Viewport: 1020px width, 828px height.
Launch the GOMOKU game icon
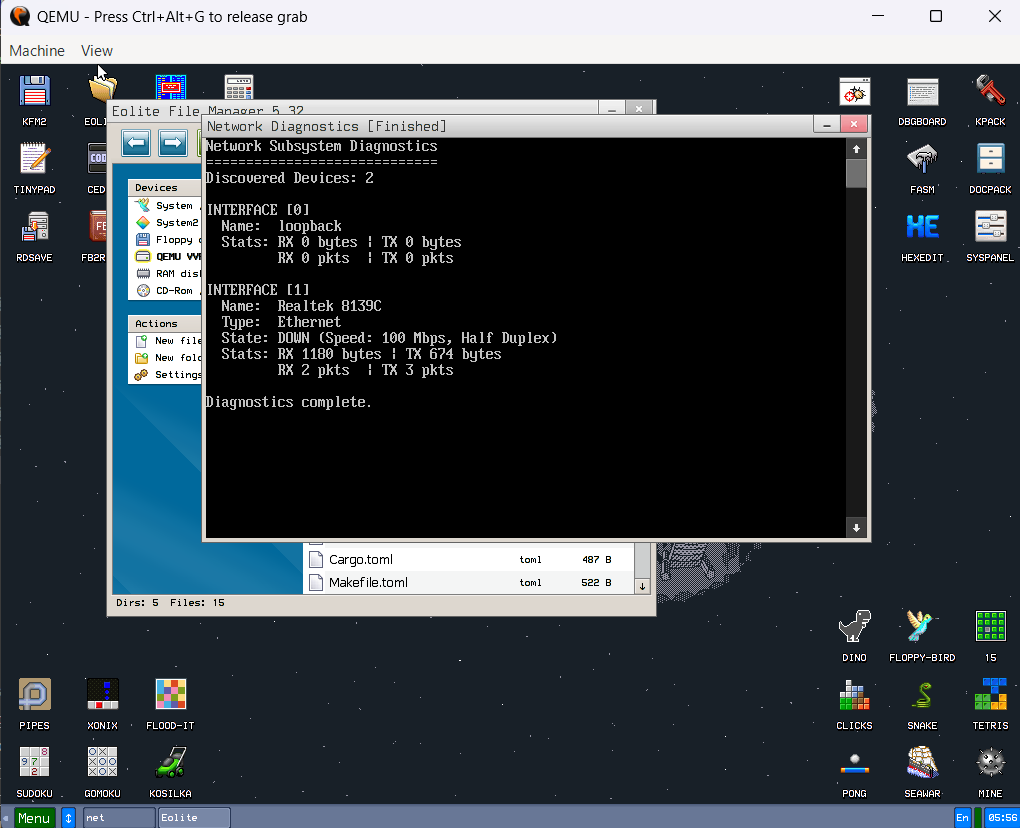pos(102,764)
